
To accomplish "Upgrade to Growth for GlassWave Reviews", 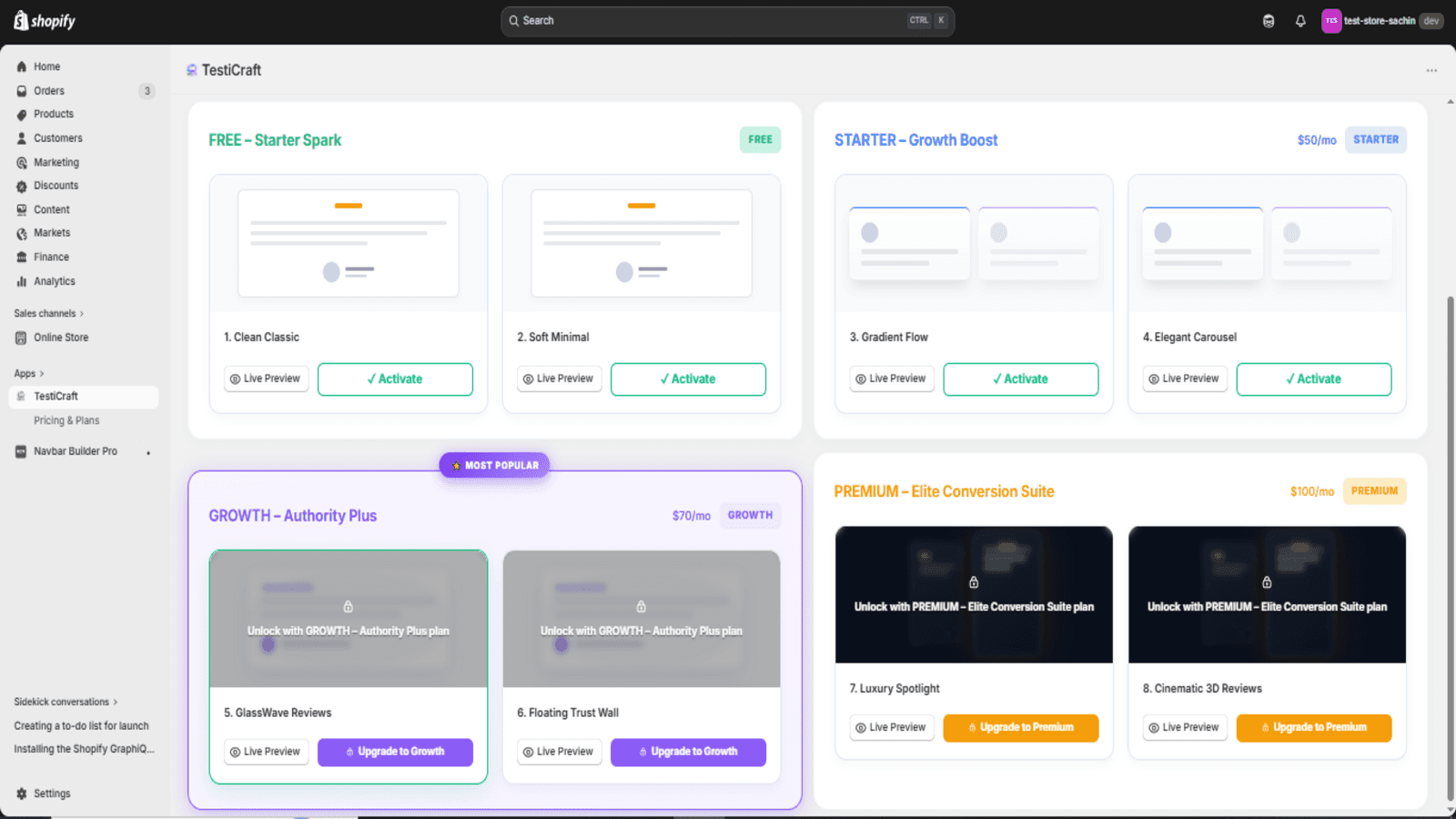I will (395, 752).
